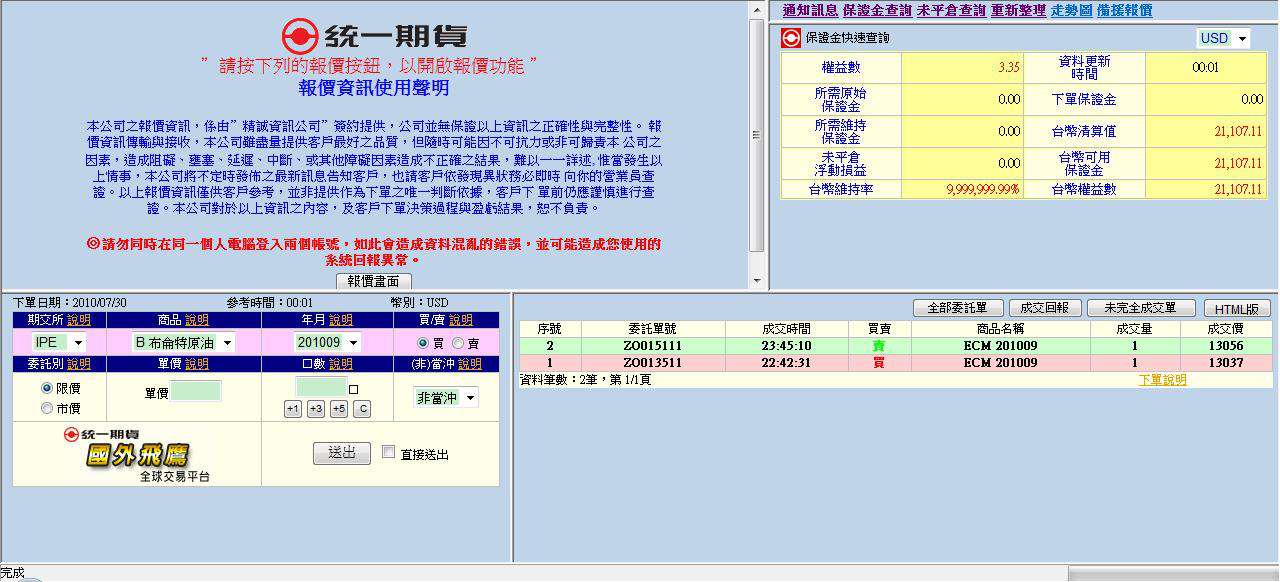Open 說明 link next to (非)當沖
The width and height of the screenshot is (1280, 582).
470,364
